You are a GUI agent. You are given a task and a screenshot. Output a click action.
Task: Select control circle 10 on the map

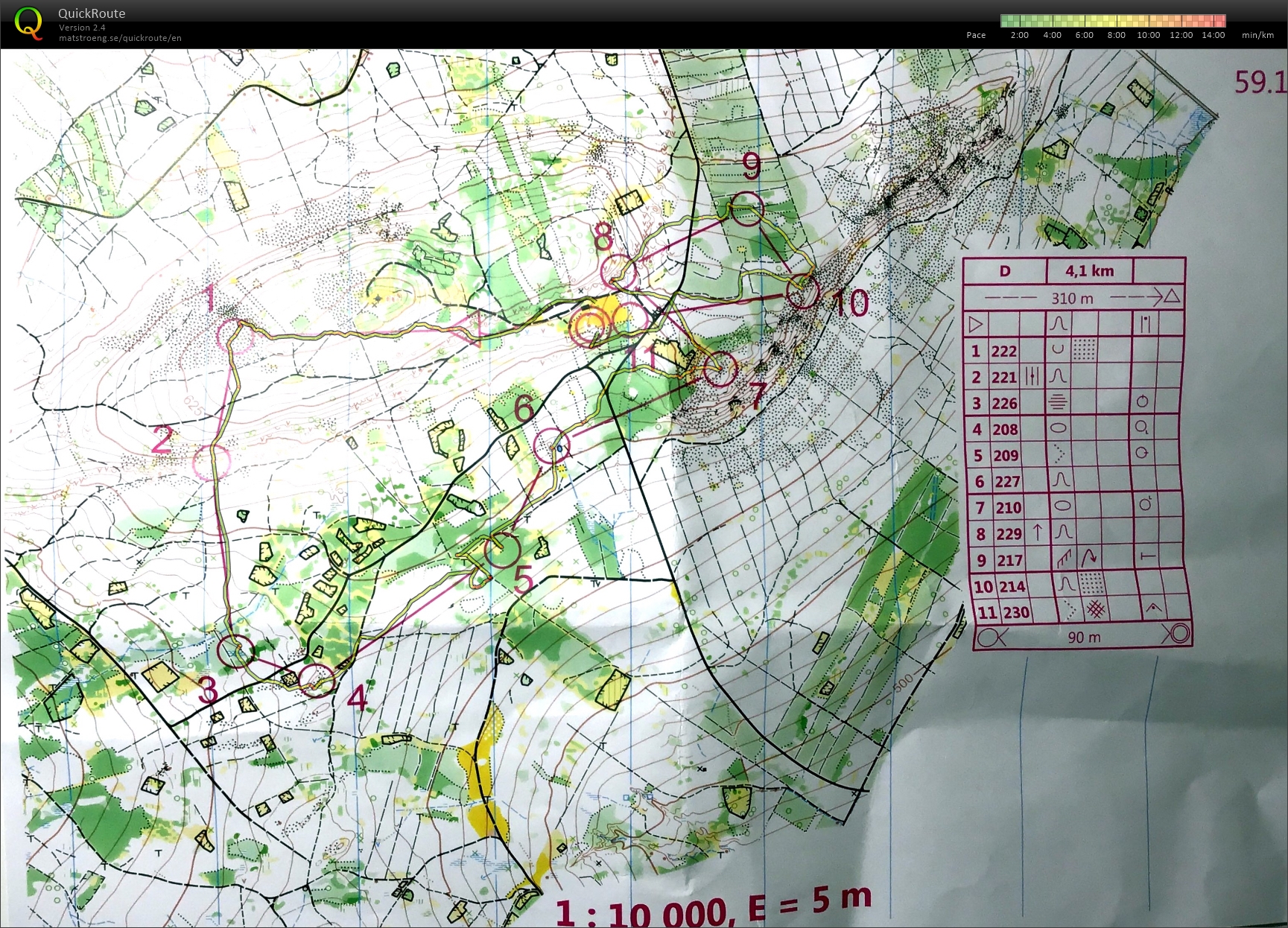click(803, 290)
